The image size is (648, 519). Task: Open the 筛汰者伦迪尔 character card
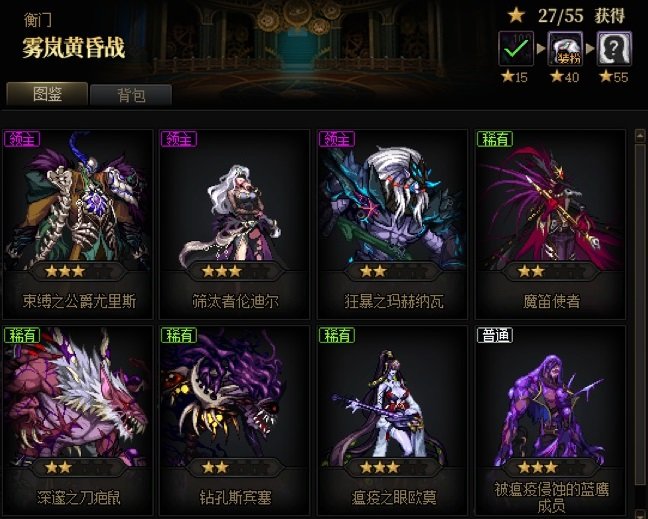pyautogui.click(x=235, y=224)
